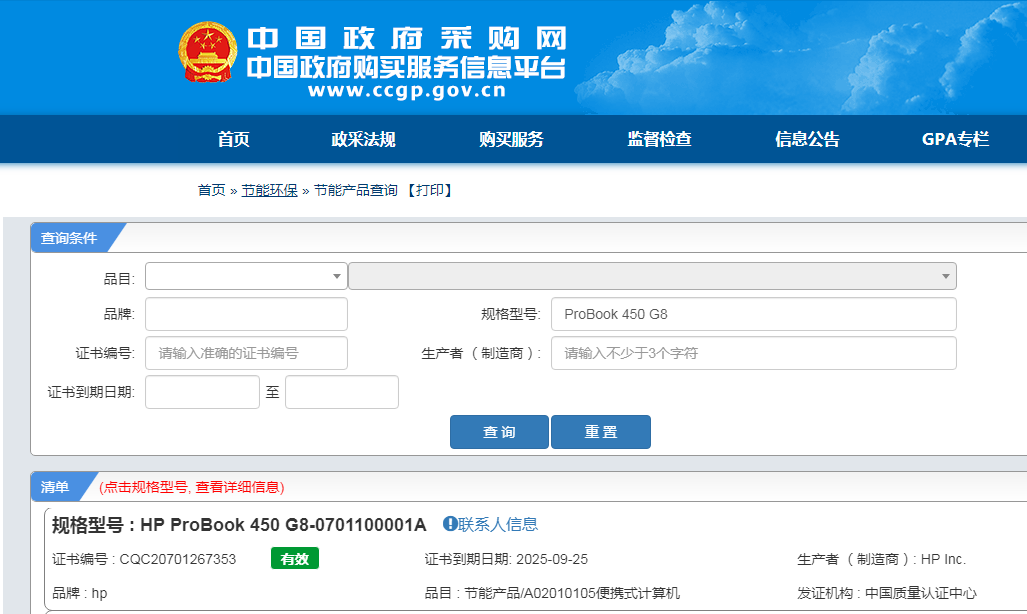1027x614 pixels.
Task: Click the 【打印】 print link
Action: pos(430,190)
